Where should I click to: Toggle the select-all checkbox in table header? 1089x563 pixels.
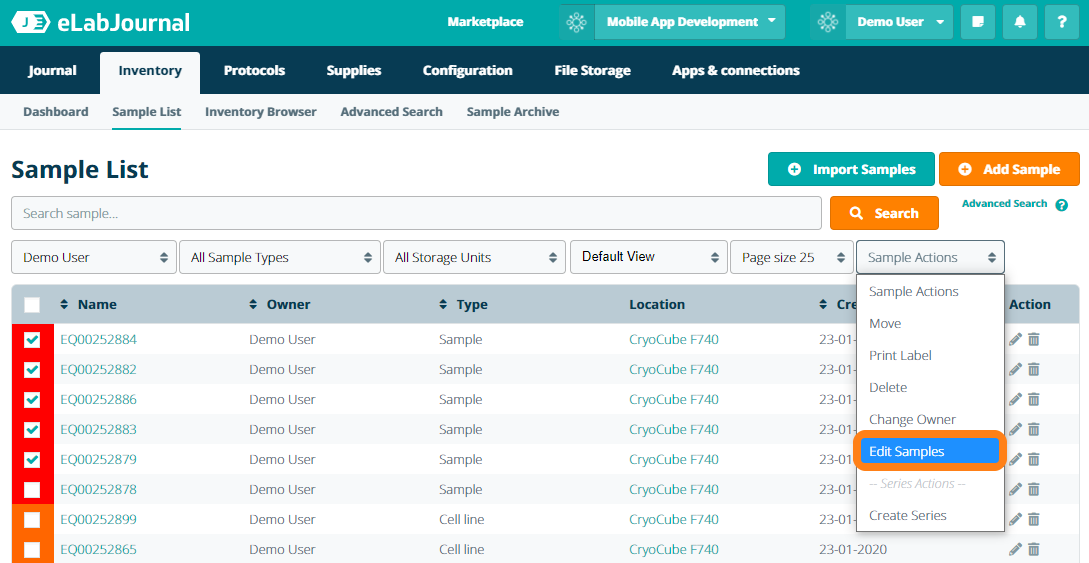coord(32,305)
